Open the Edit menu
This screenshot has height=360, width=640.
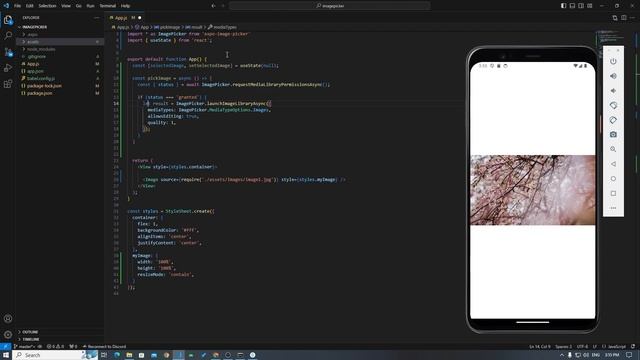click(30, 6)
